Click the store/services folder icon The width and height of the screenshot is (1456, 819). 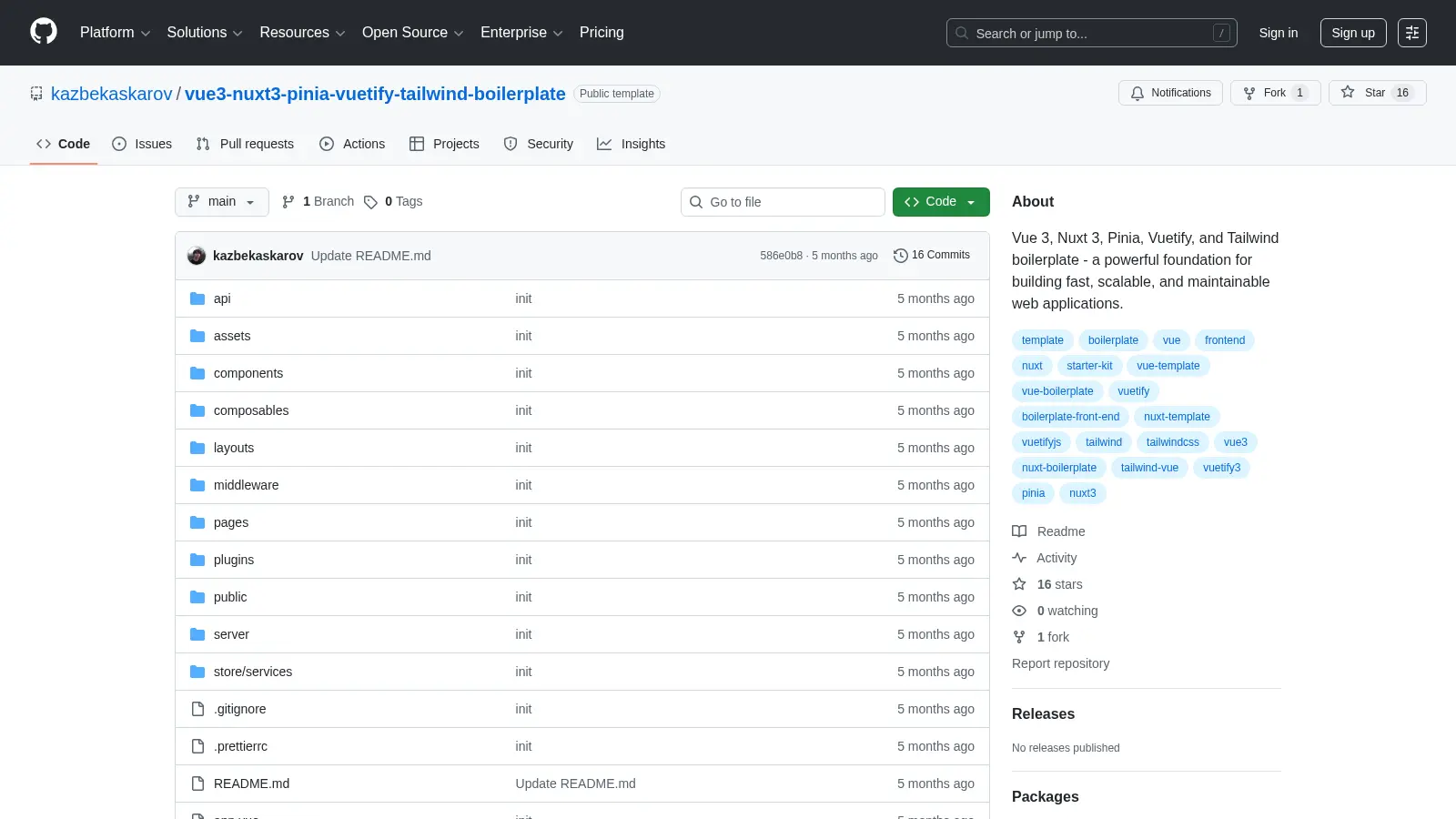click(197, 672)
